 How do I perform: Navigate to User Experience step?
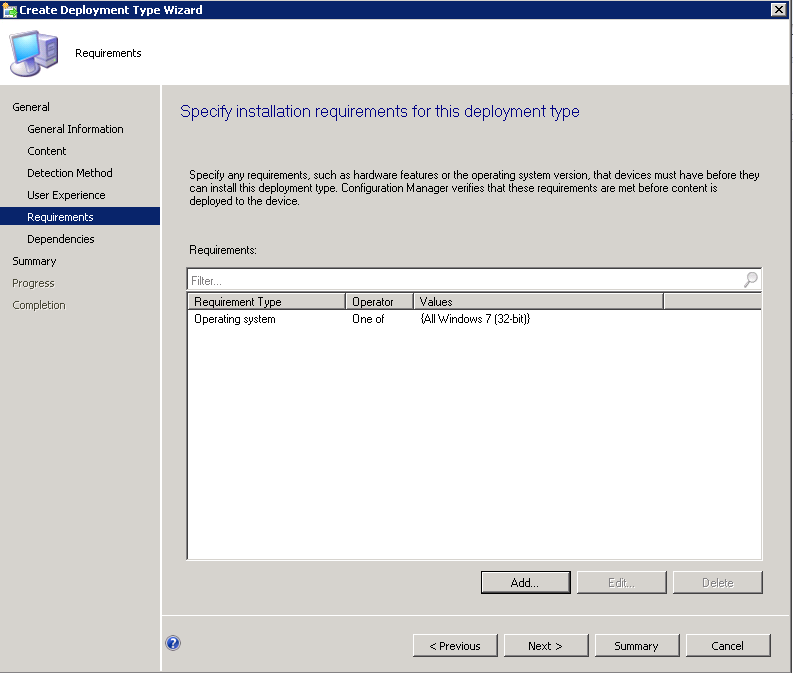pyautogui.click(x=66, y=195)
